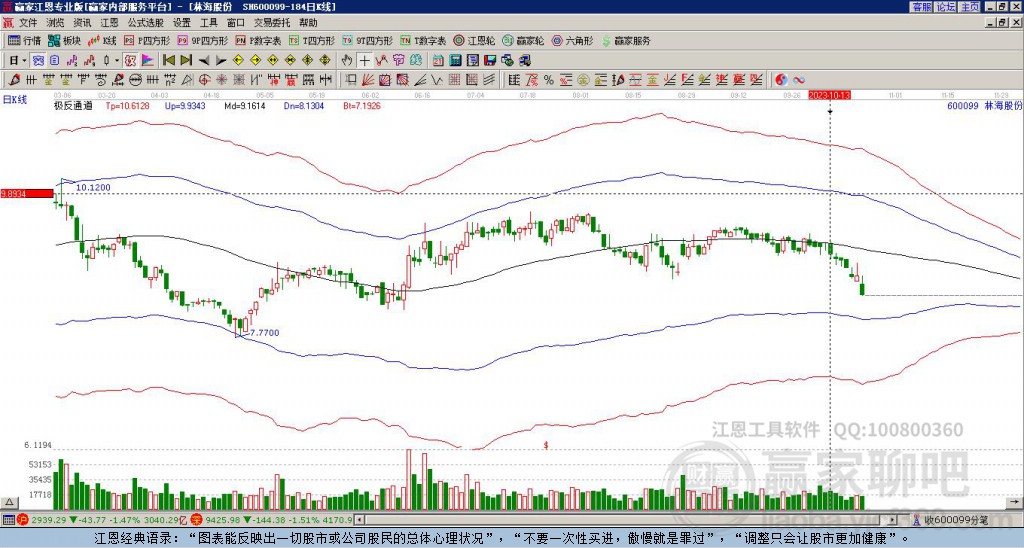Select the hand pan tool

(347, 60)
